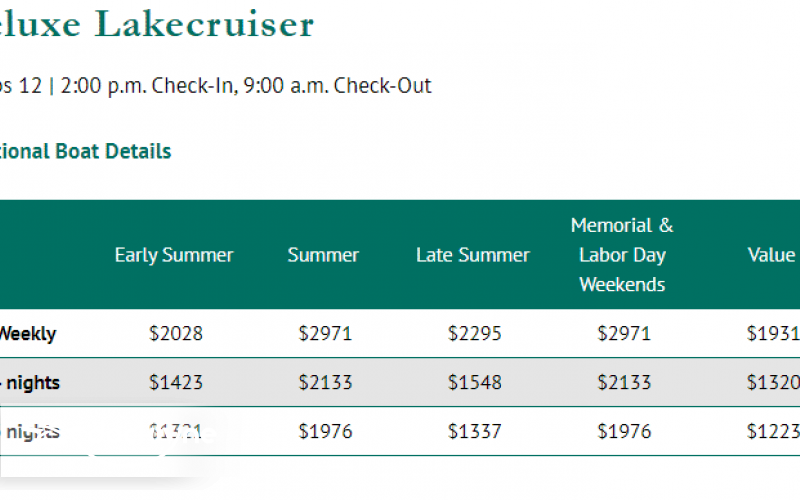Open the Additional Boat Details link
Viewport: 800px width, 500px height.
click(x=85, y=152)
